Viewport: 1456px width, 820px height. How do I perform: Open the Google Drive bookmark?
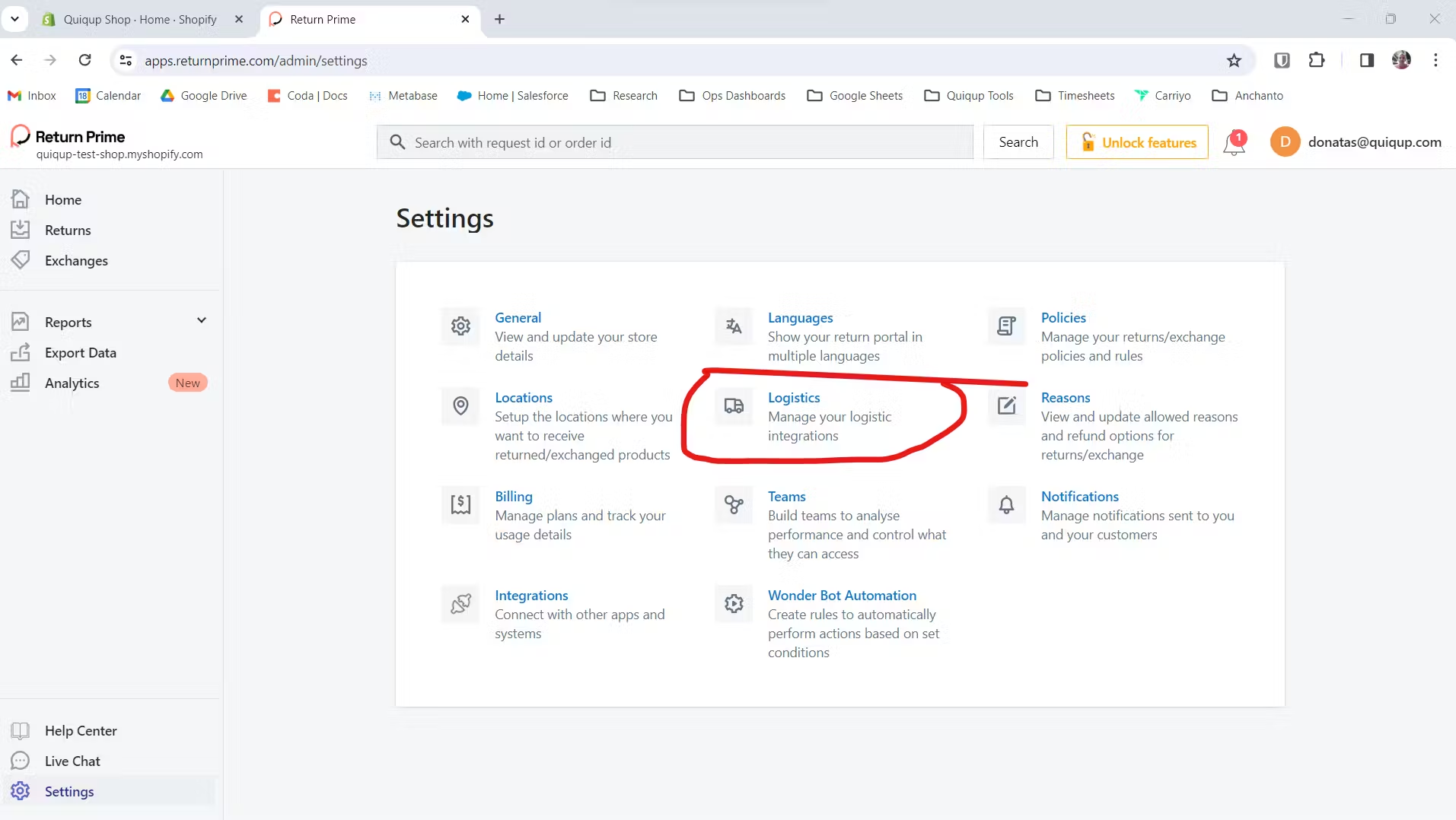(203, 95)
